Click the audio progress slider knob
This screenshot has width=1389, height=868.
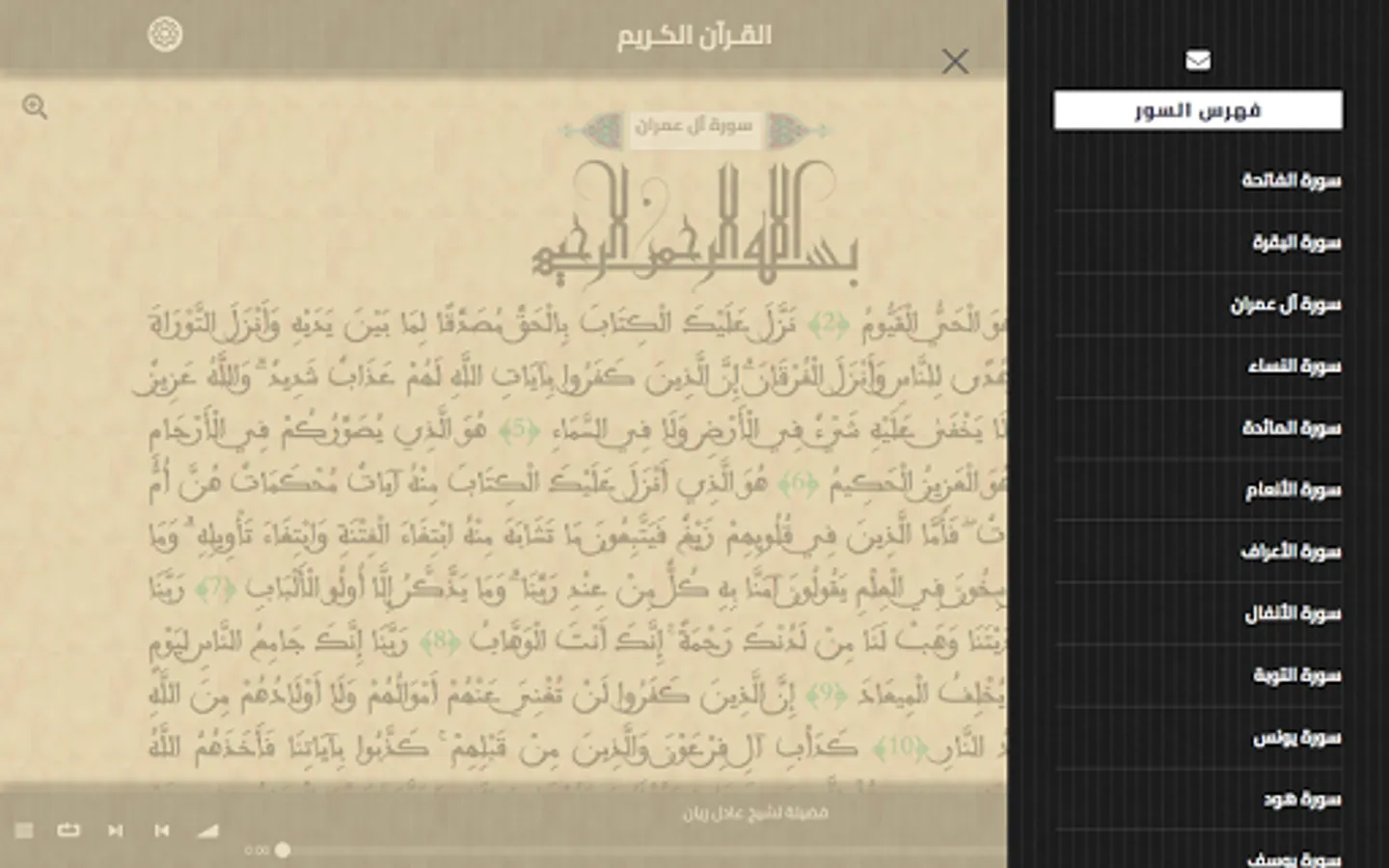tap(283, 850)
